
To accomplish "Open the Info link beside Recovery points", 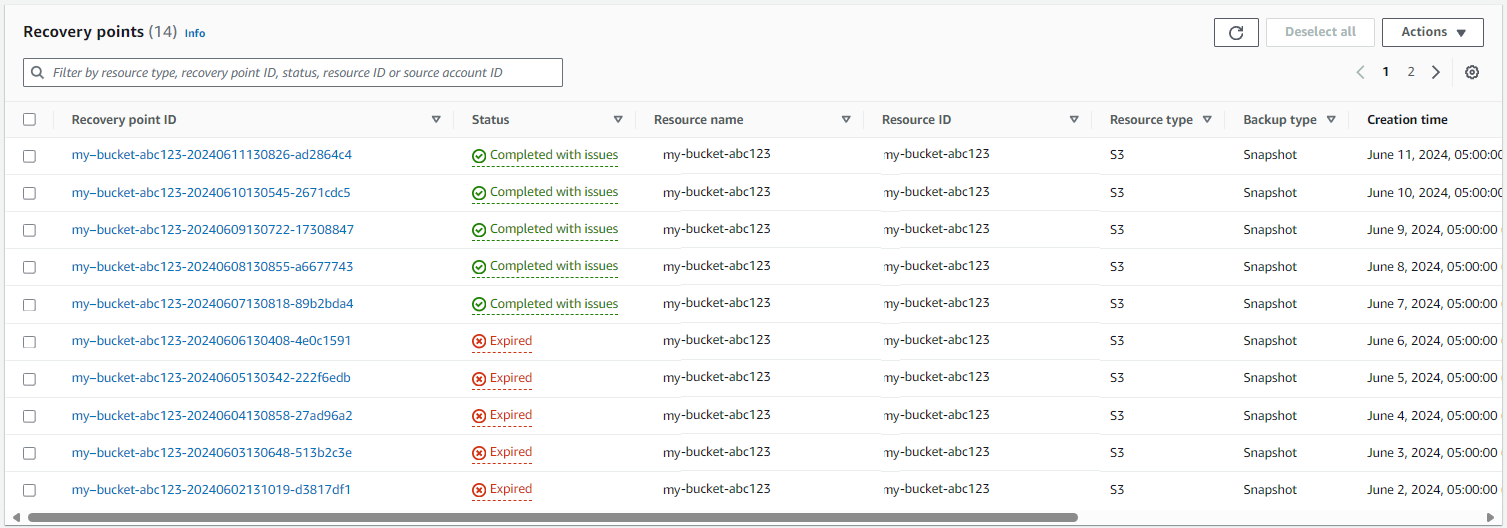I will (x=195, y=33).
